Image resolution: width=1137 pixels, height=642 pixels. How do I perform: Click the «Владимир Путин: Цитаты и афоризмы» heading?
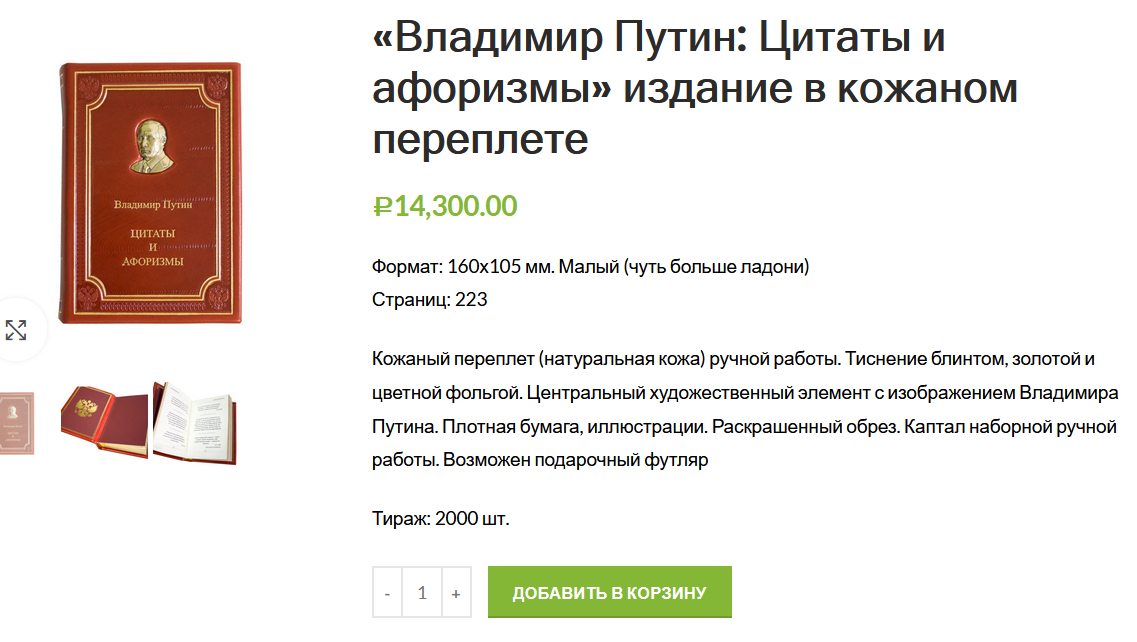click(658, 88)
